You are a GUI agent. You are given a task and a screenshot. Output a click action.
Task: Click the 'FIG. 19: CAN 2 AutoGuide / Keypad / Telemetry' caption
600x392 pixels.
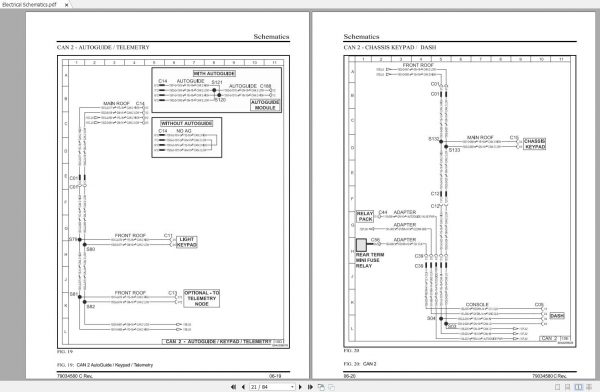(x=105, y=365)
